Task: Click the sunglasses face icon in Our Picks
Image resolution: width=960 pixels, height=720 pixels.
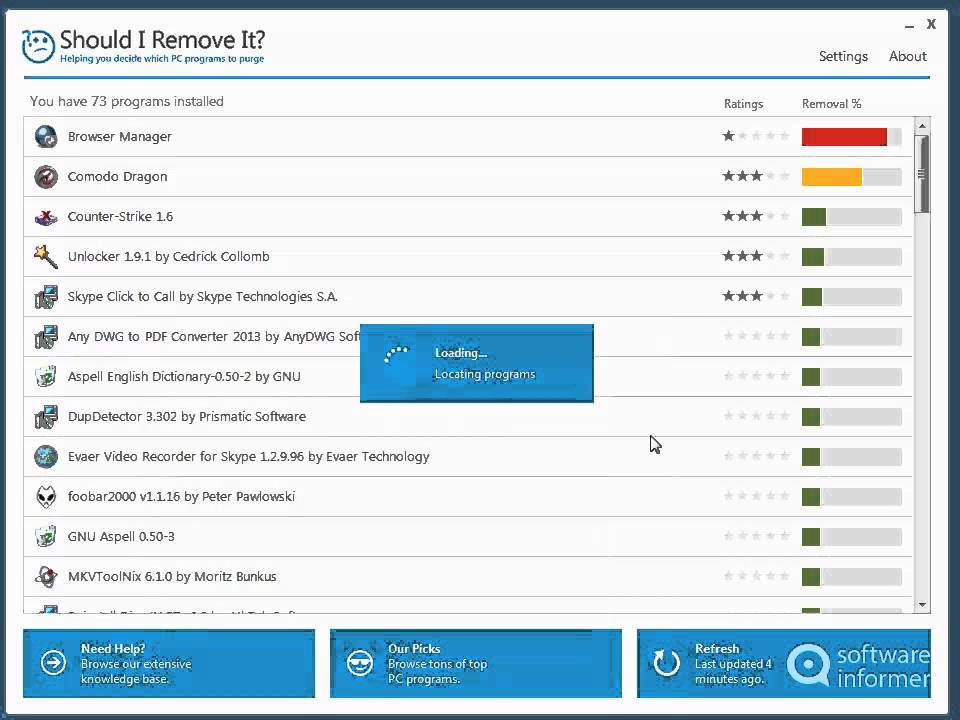Action: [359, 662]
